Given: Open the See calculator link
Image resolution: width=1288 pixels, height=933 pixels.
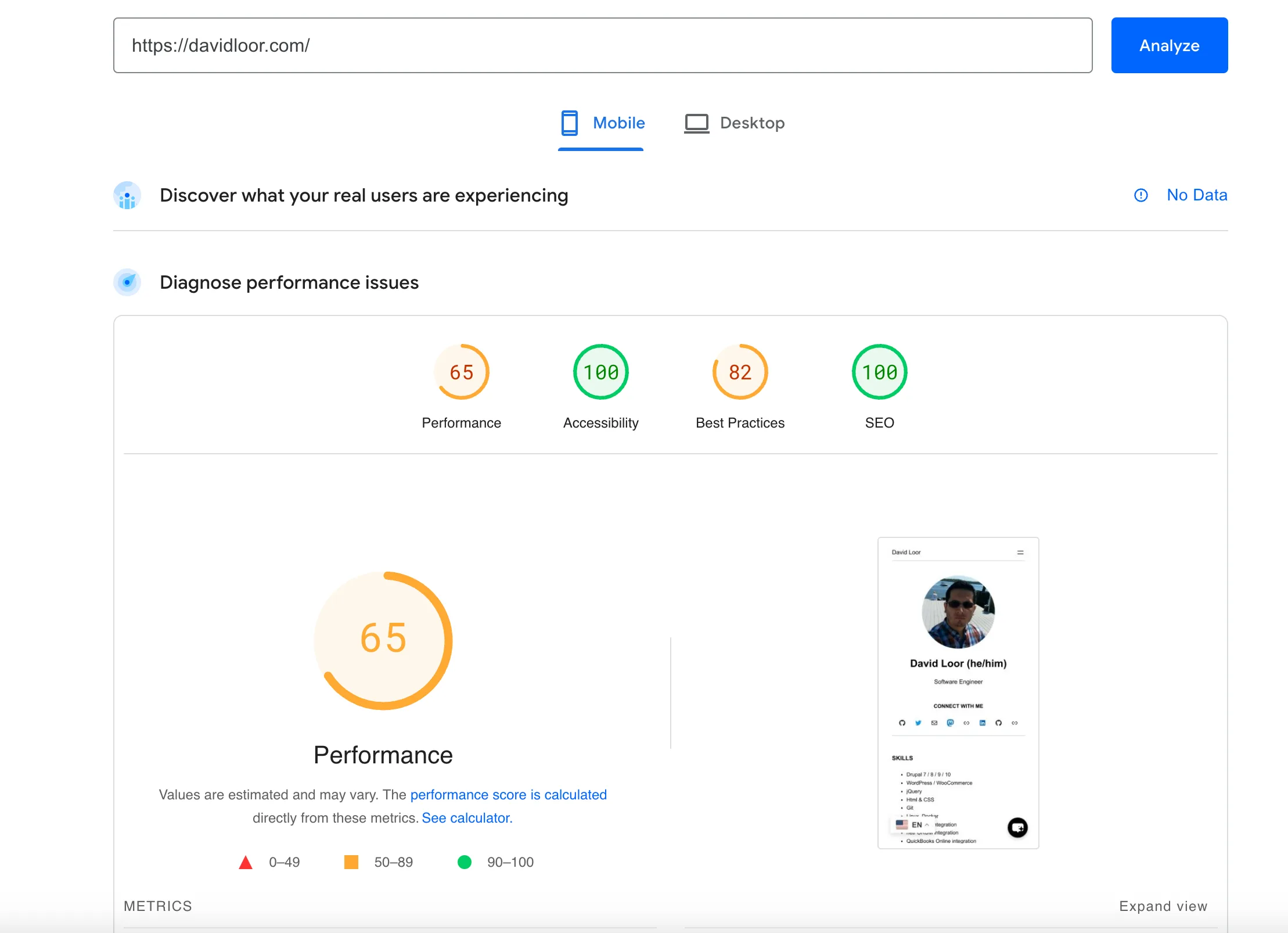Looking at the screenshot, I should pyautogui.click(x=467, y=818).
